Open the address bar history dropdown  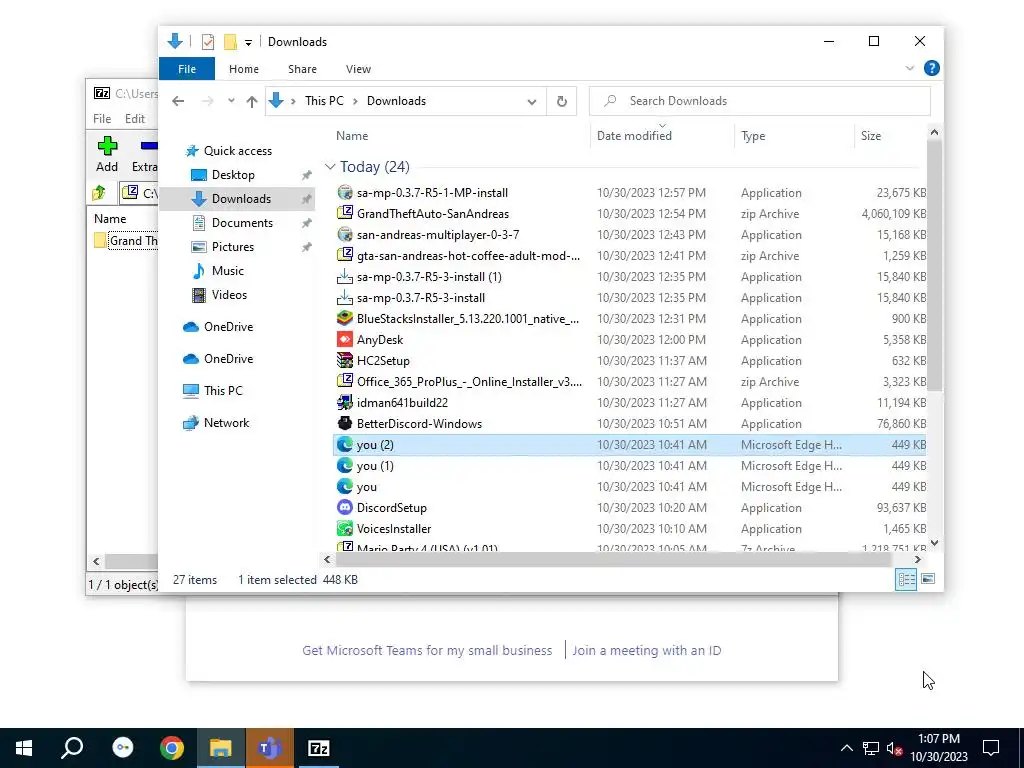(532, 101)
